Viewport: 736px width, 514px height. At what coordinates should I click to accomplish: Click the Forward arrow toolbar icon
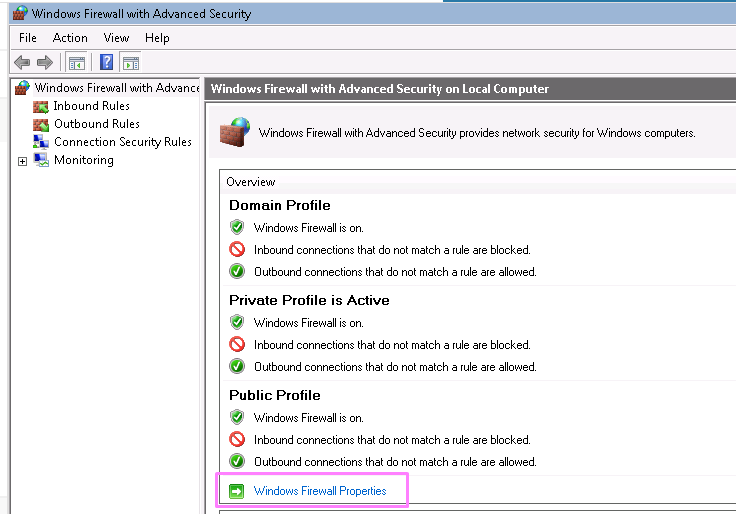click(45, 62)
